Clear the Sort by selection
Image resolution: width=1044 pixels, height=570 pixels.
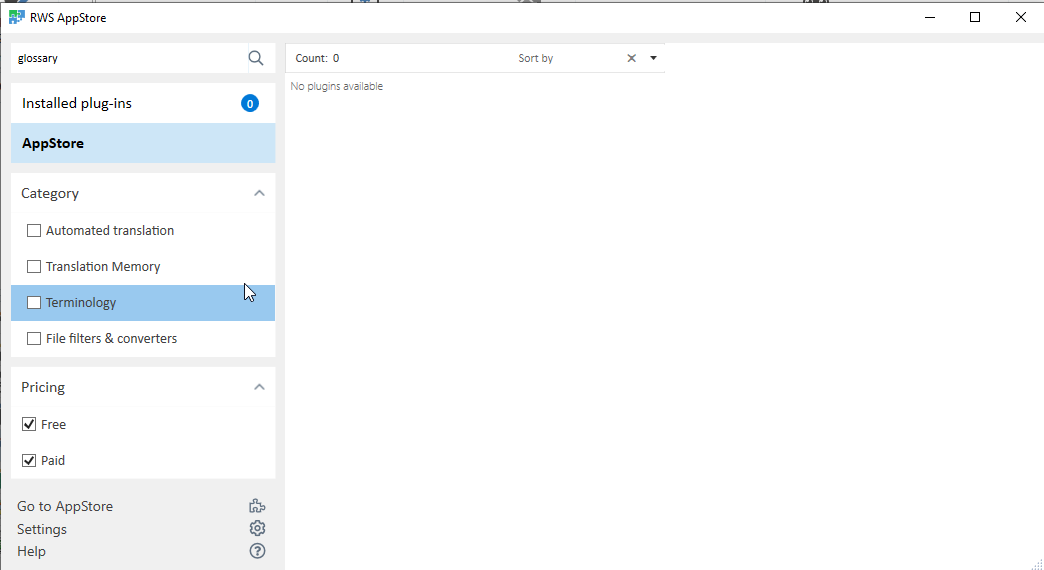click(x=631, y=58)
